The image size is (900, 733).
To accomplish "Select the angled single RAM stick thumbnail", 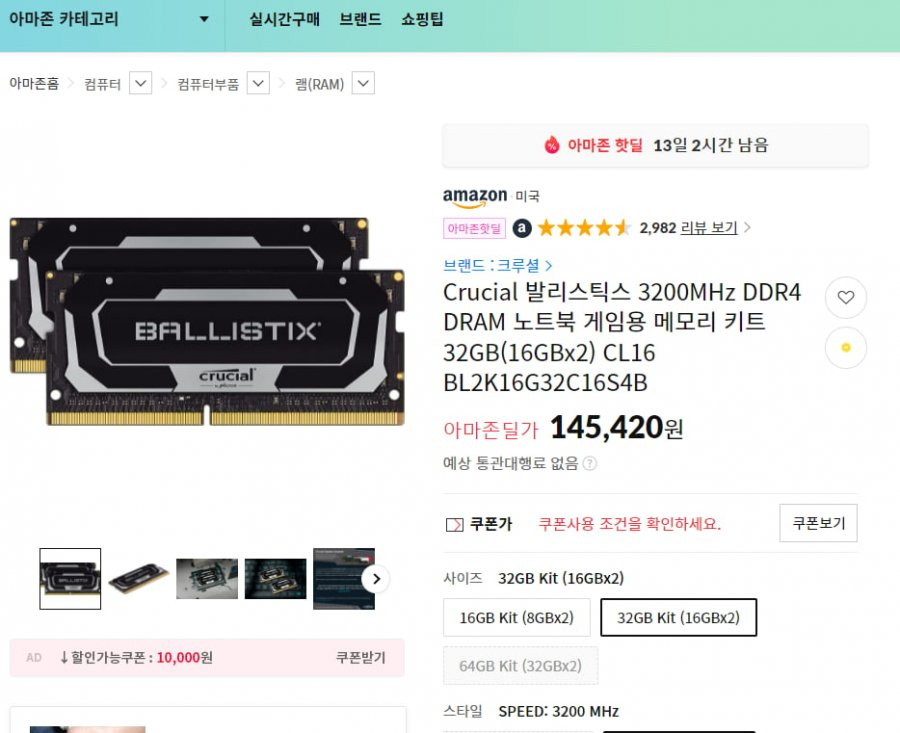I will click(x=138, y=579).
